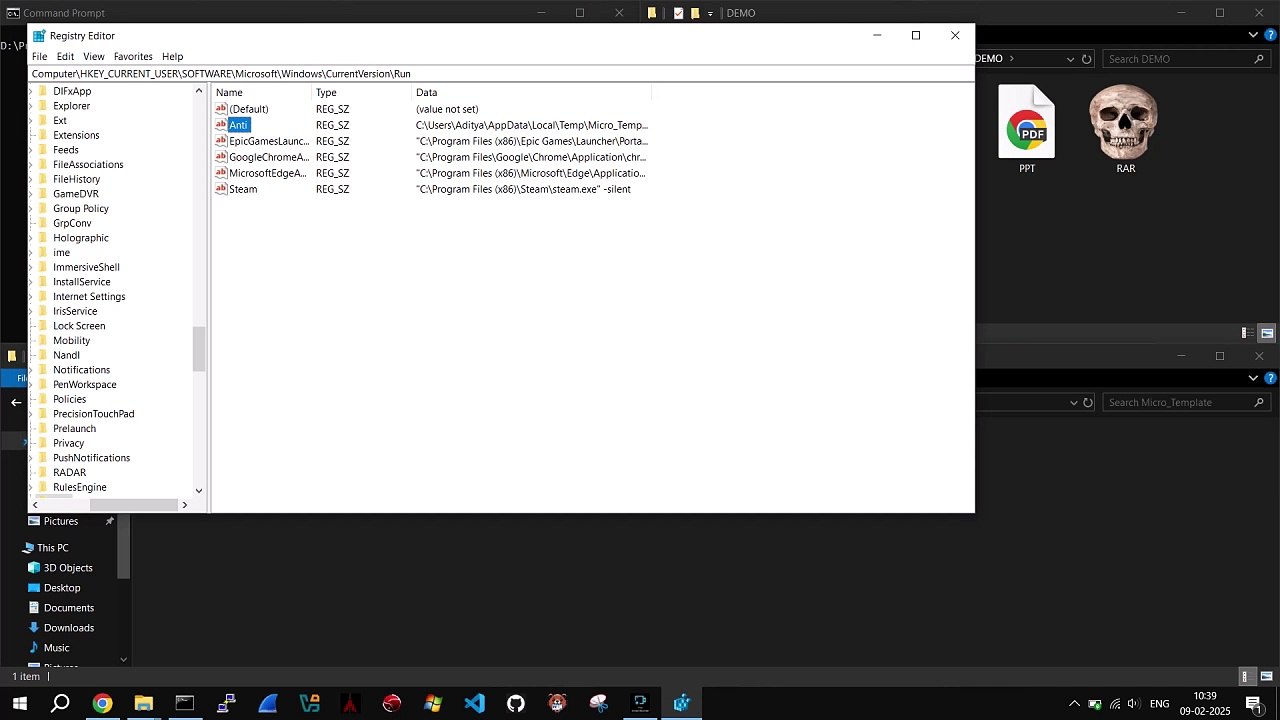Image resolution: width=1280 pixels, height=720 pixels.
Task: Expand the DIFxApp registry key
Action: [x=30, y=91]
